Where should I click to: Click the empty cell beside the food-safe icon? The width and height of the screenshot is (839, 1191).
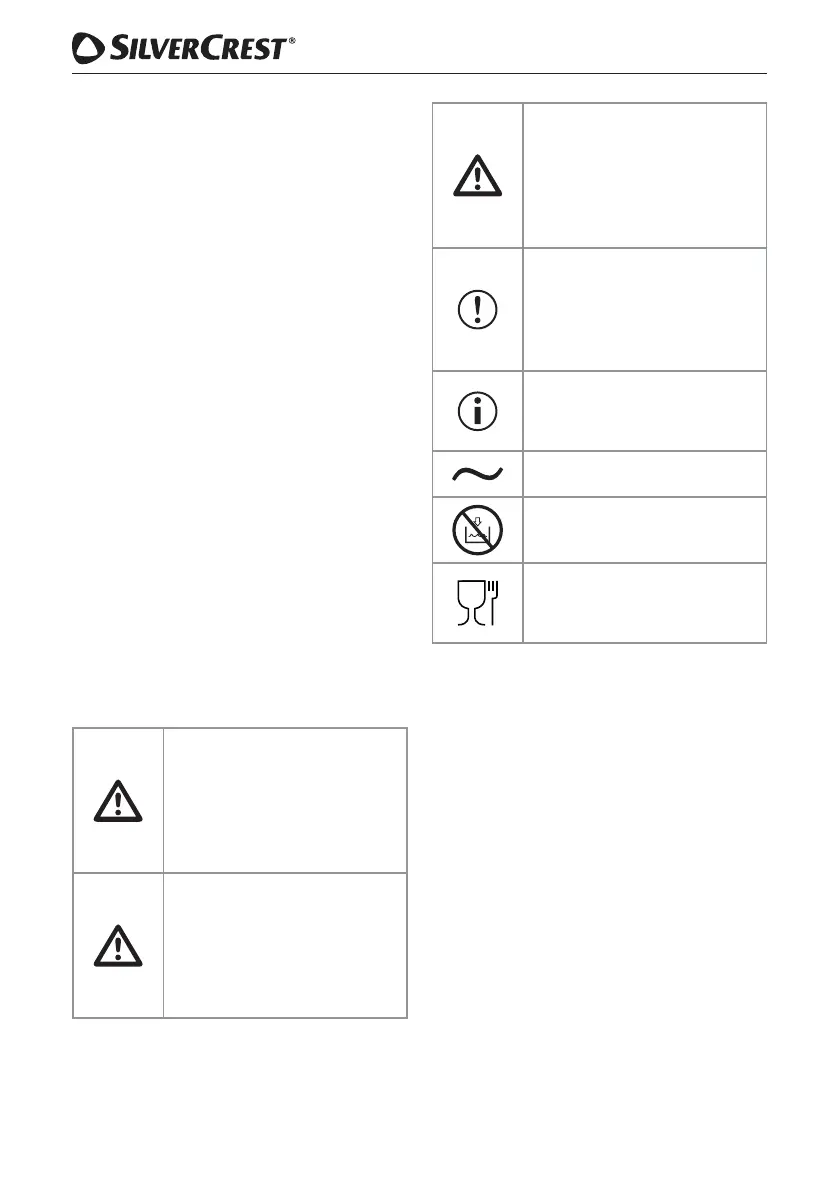coord(644,602)
